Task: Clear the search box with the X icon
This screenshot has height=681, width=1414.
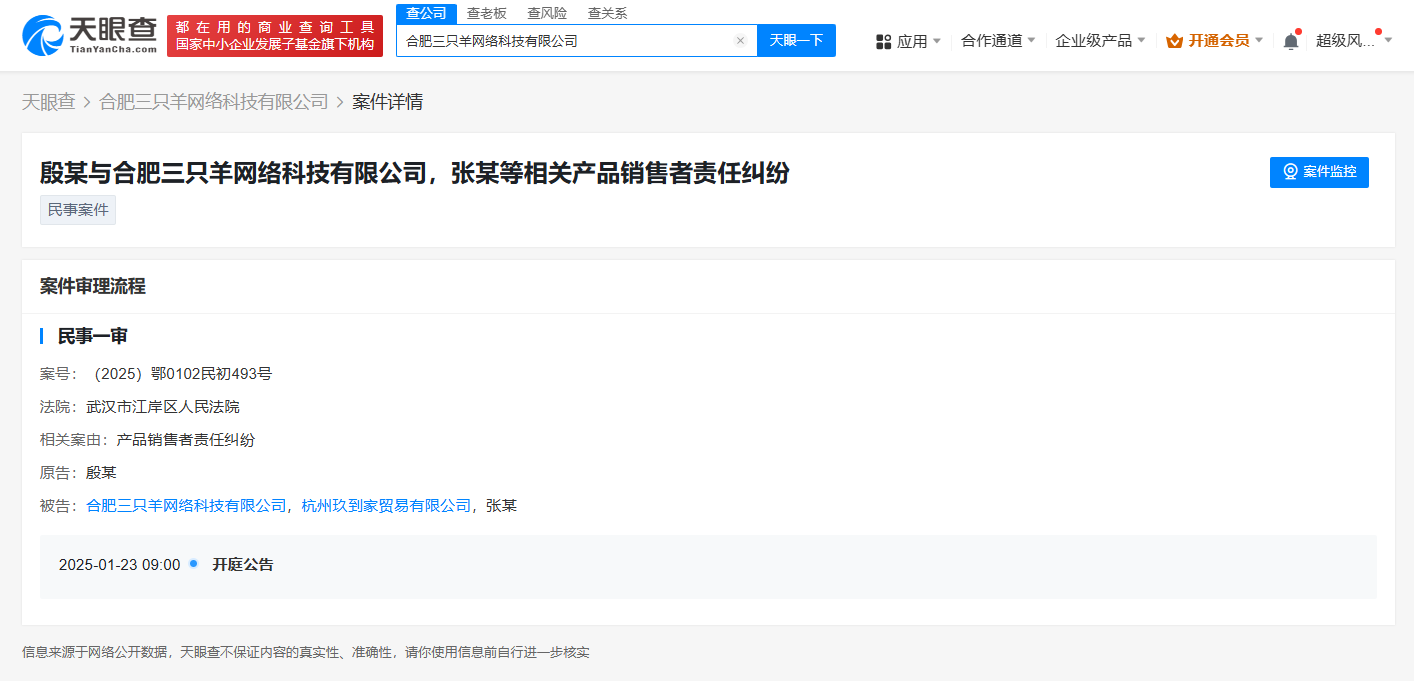Action: tap(740, 41)
